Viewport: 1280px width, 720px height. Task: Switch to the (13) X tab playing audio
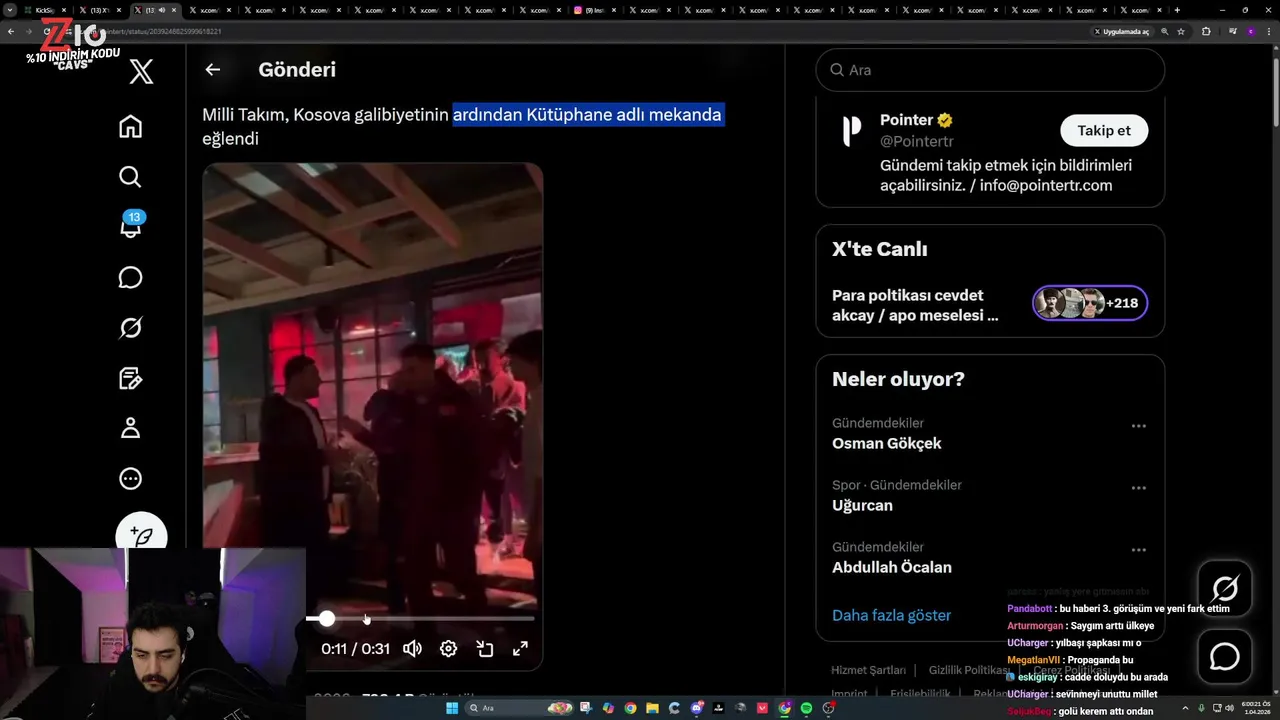(155, 10)
